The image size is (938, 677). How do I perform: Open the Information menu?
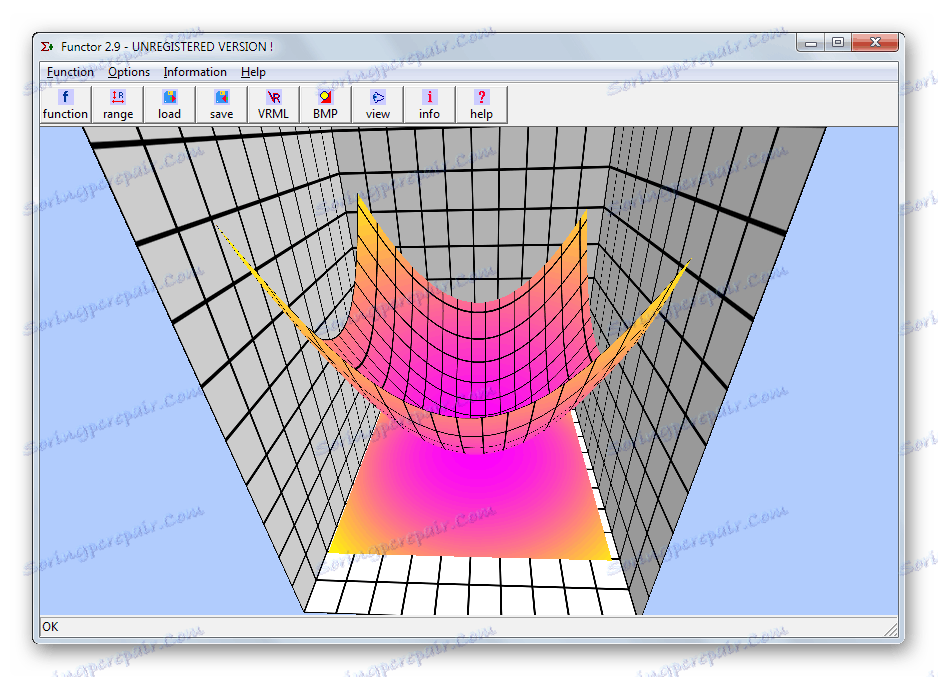tap(195, 72)
